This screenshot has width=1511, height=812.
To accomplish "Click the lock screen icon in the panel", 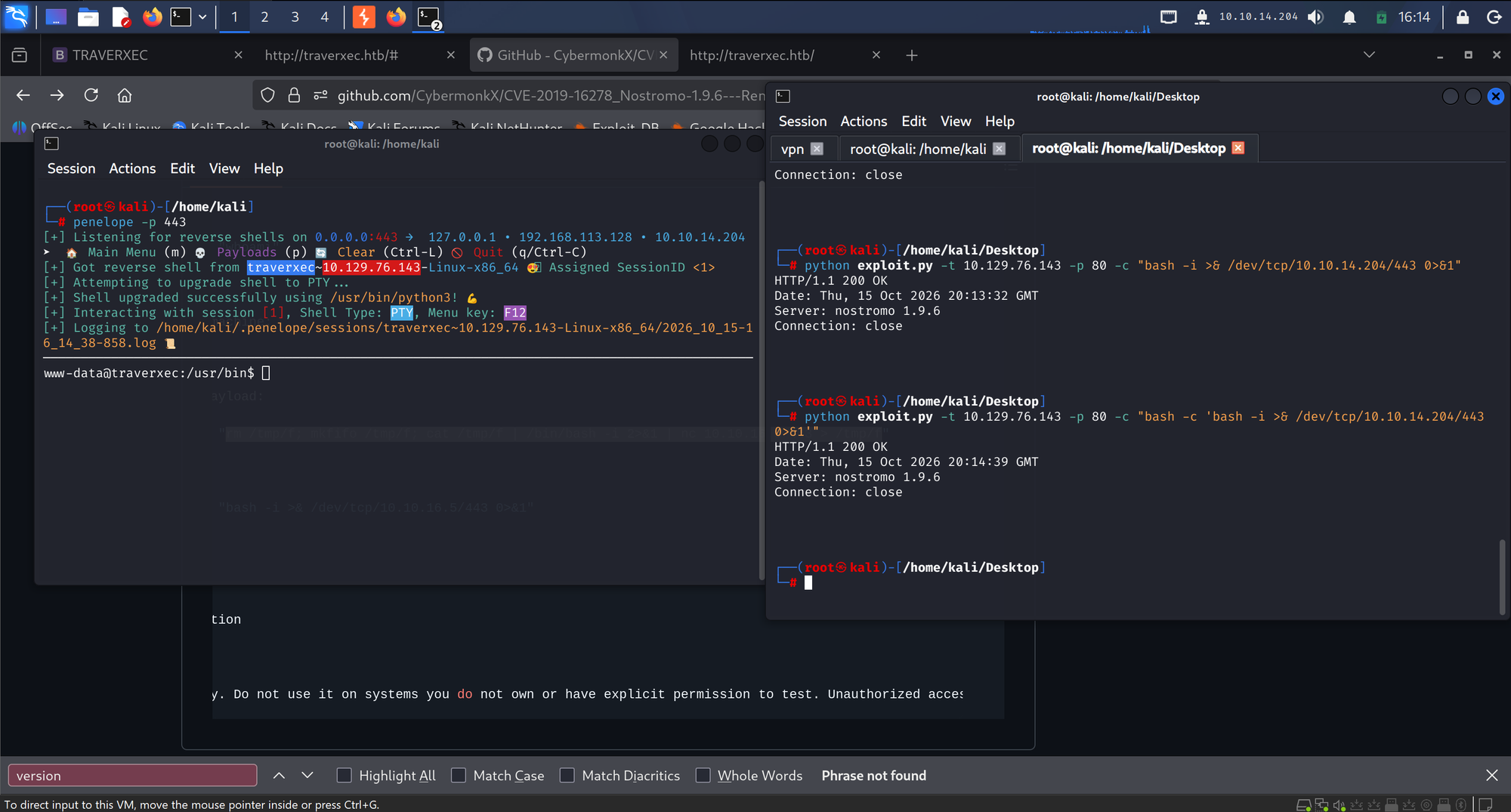I will pos(1463,17).
